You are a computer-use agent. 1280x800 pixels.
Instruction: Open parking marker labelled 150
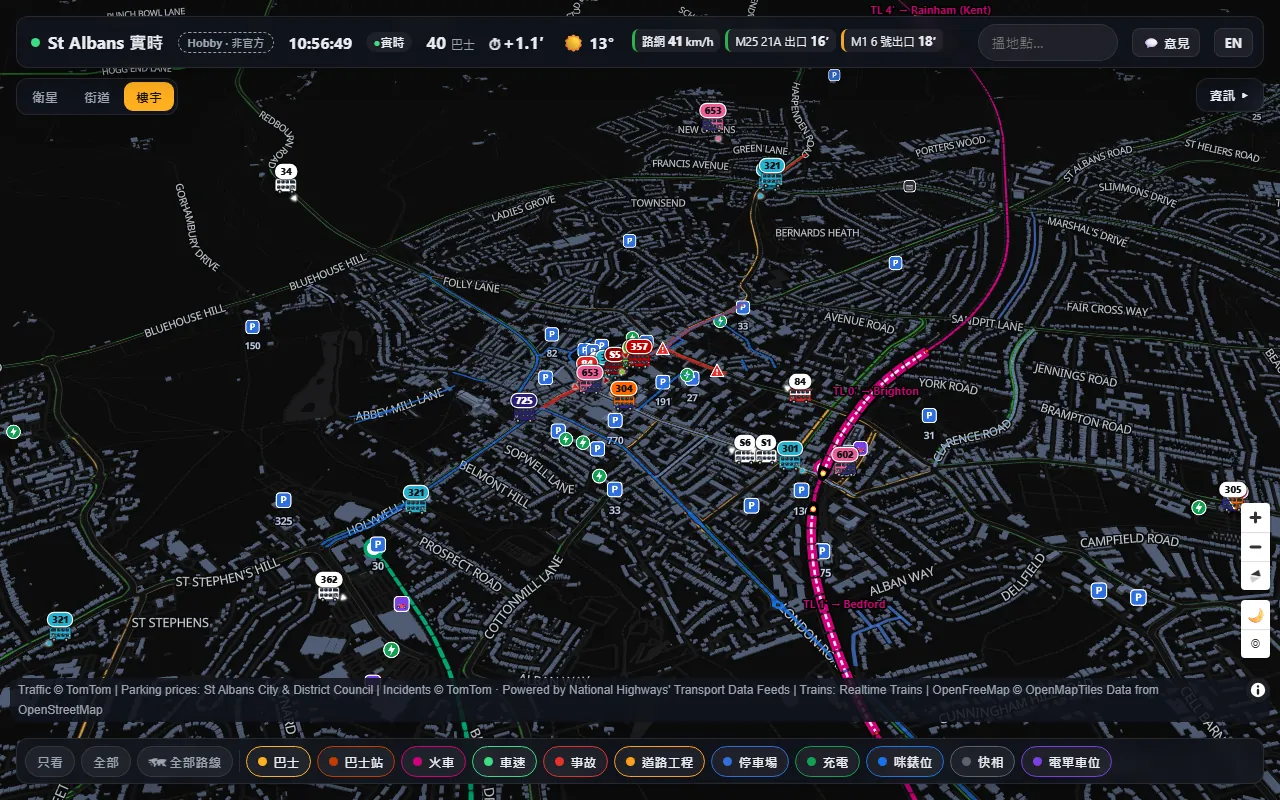252,327
